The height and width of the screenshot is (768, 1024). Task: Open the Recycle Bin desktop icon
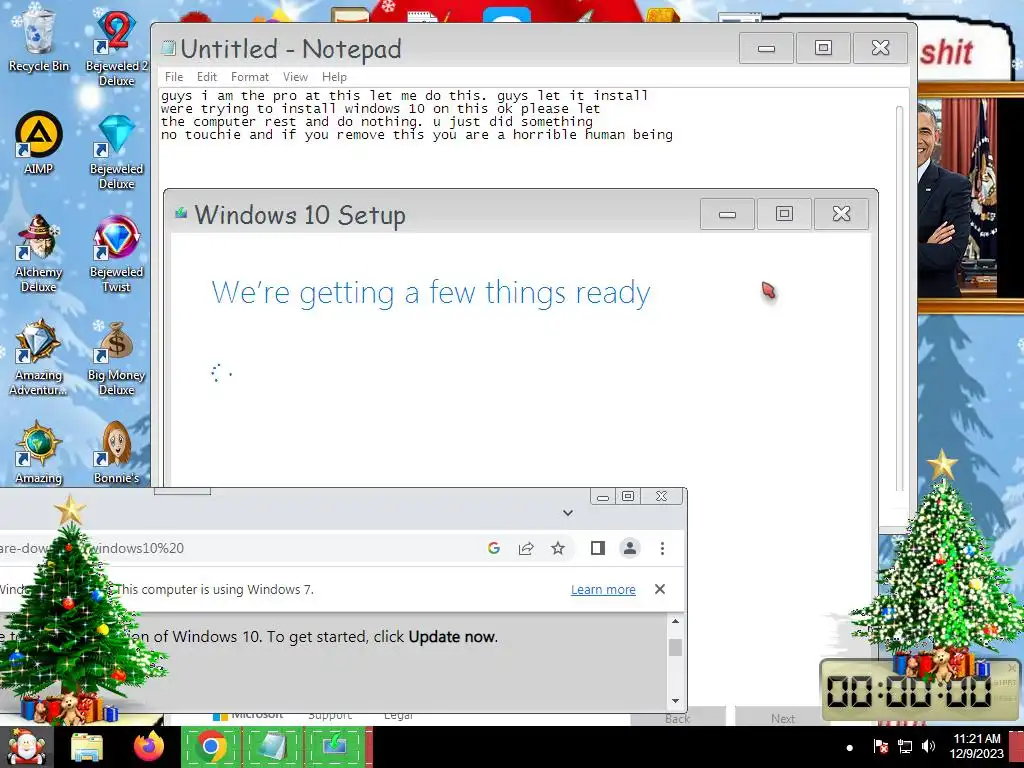tap(39, 40)
